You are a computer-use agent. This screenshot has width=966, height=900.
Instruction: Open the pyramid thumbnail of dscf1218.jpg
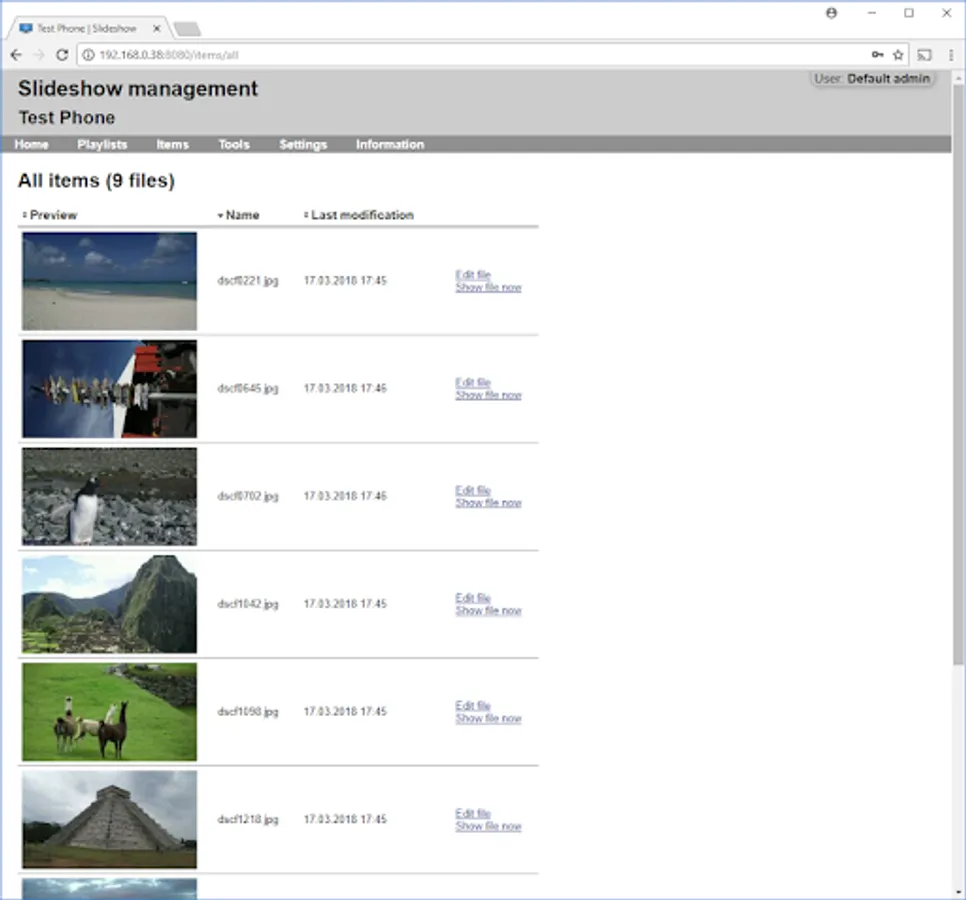coord(110,820)
